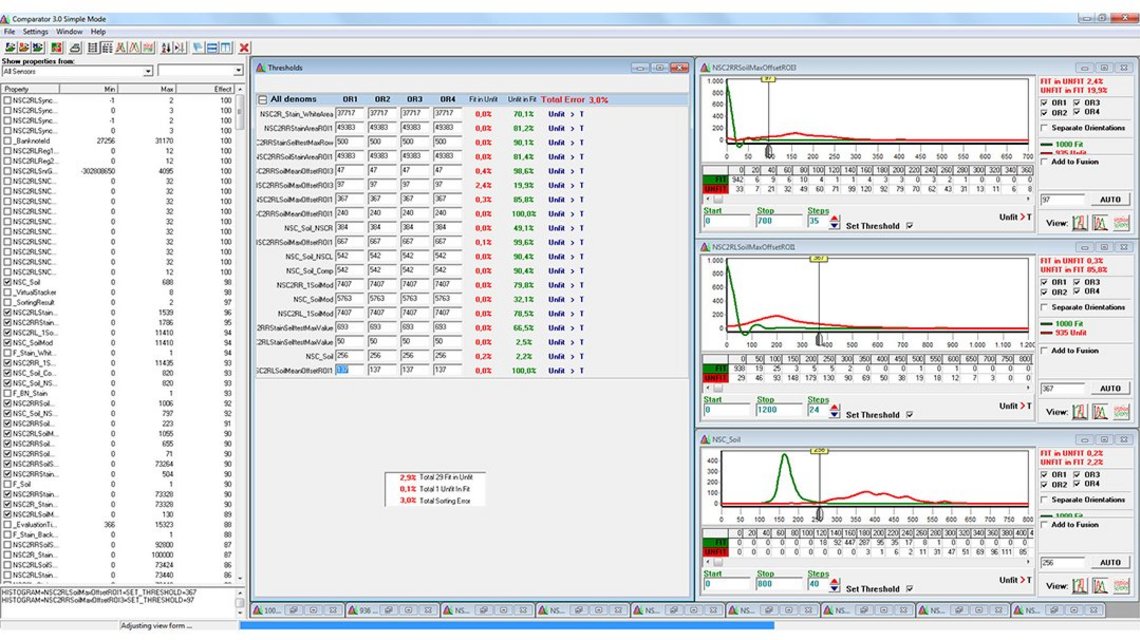Click the first file-loading icon on the toolbar
Screen dimensions: 1140x640
9,45
